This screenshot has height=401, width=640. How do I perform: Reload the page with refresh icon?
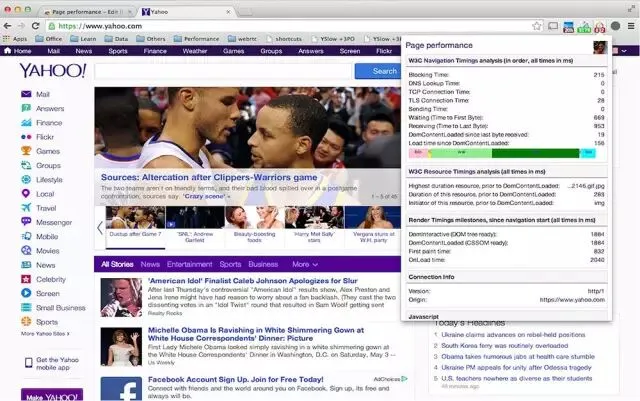click(36, 26)
